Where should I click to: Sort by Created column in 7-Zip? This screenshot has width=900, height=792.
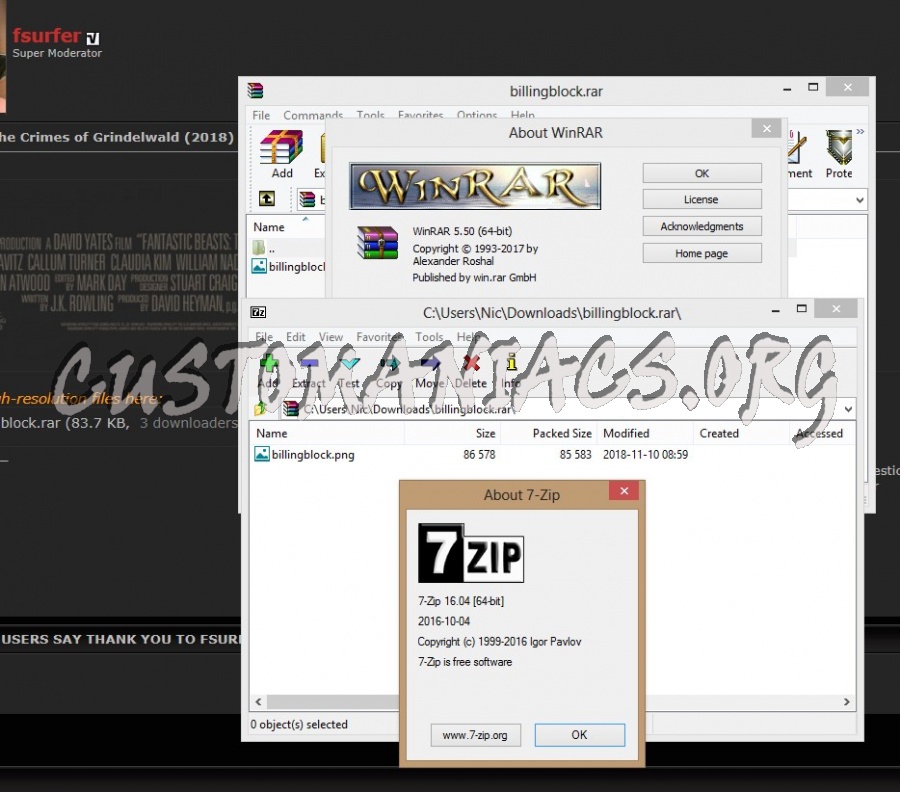pos(742,433)
